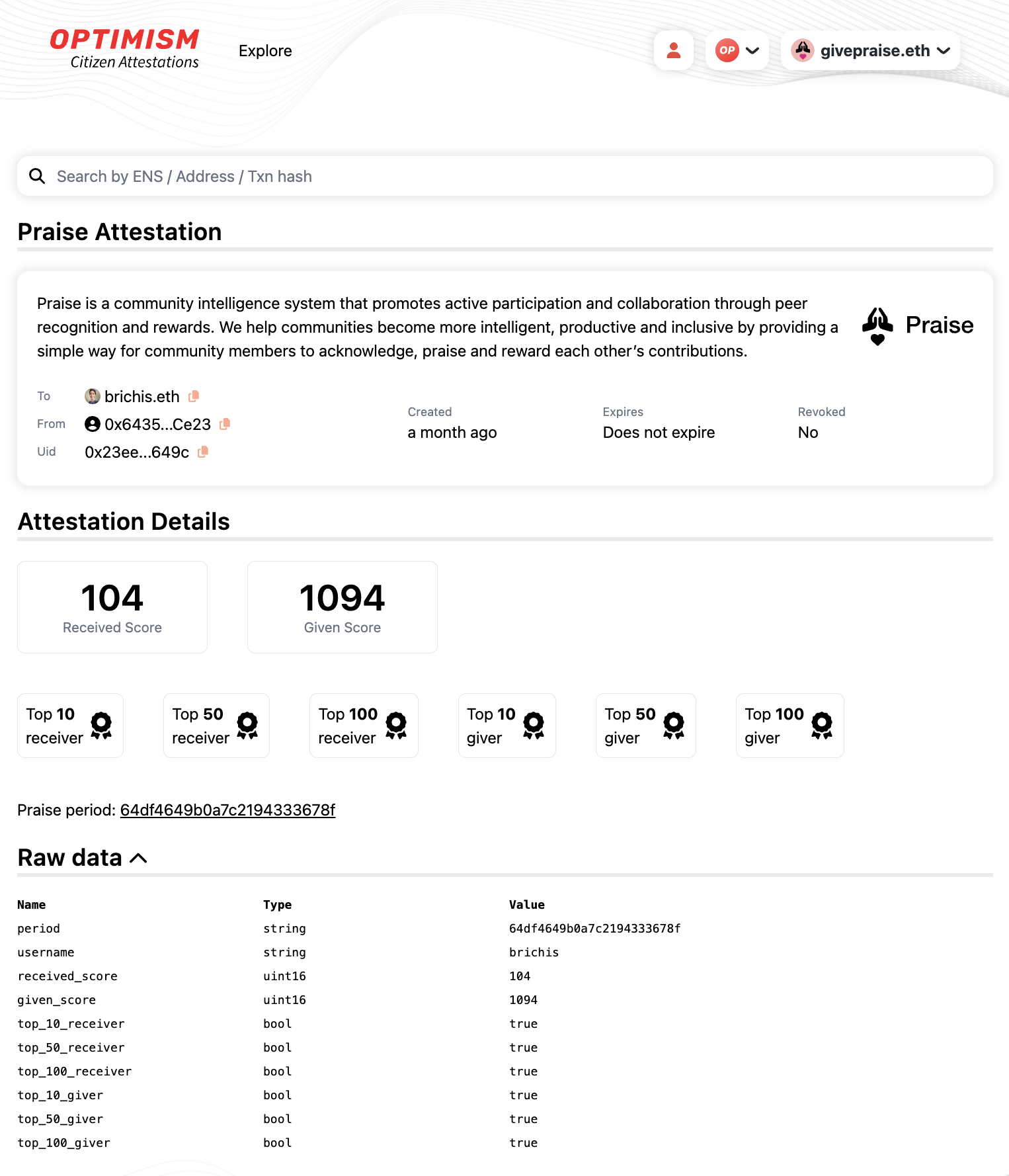Image resolution: width=1009 pixels, height=1176 pixels.
Task: Click the Type column header
Action: [277, 905]
